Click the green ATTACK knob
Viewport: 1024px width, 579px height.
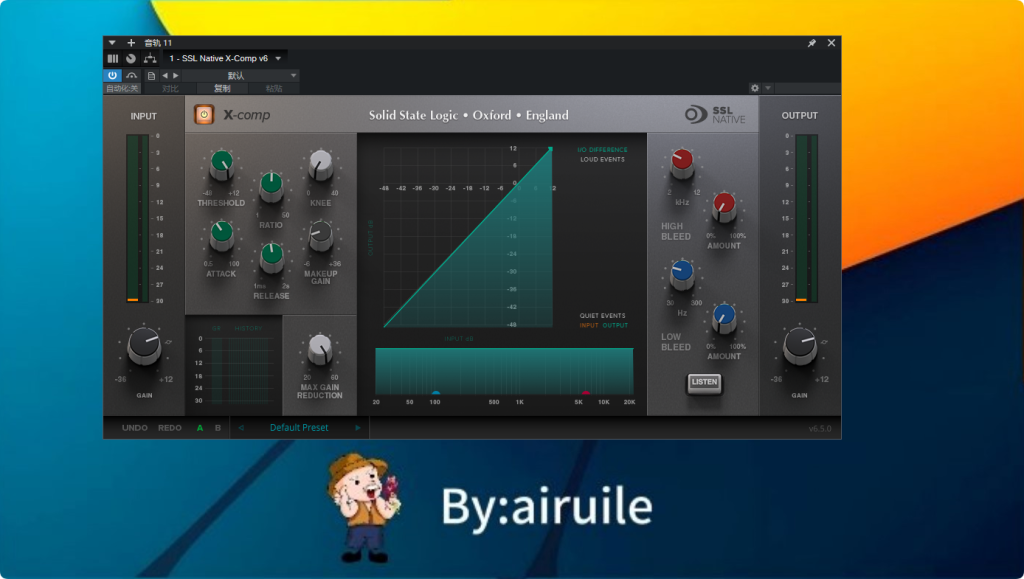tap(221, 234)
